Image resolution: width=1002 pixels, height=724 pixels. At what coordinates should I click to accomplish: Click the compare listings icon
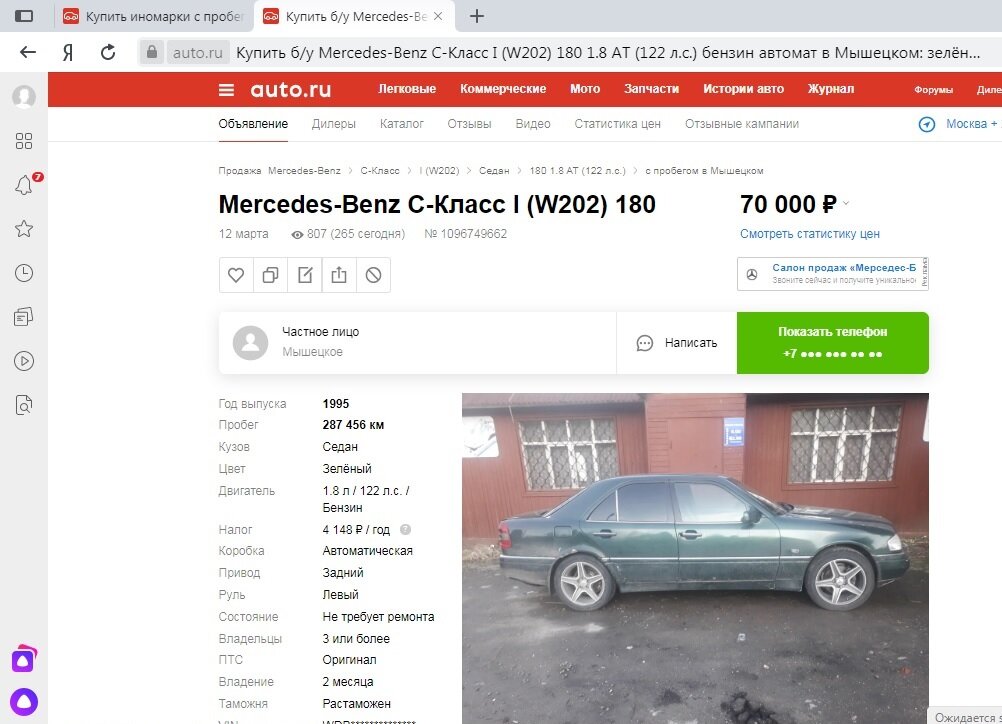[x=270, y=275]
